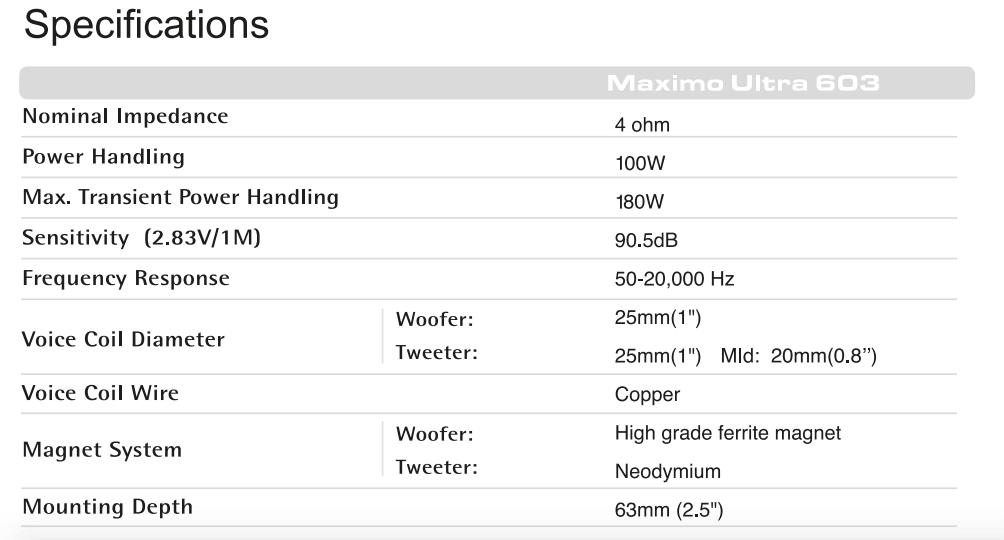Click the Voice Coil Diameter label
The height and width of the screenshot is (540, 1004).
tap(123, 338)
